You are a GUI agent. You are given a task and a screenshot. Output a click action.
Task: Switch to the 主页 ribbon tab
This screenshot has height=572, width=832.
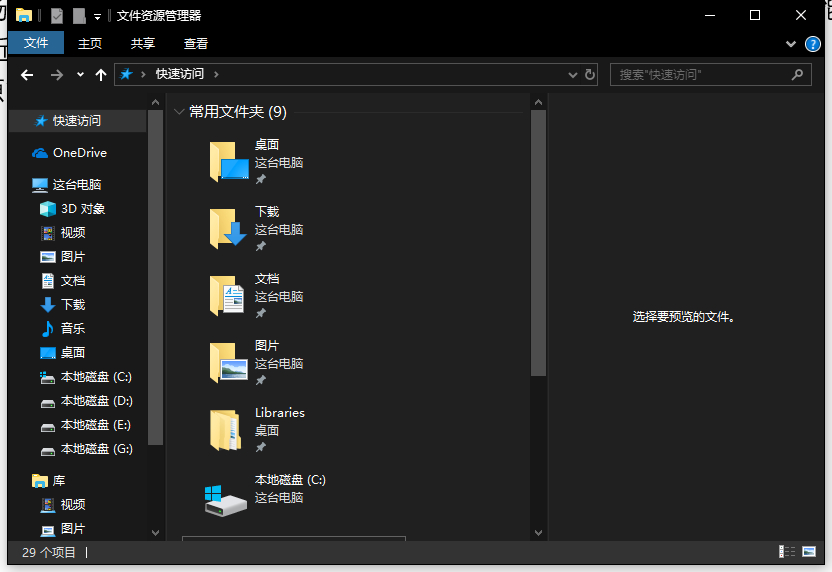(x=90, y=44)
